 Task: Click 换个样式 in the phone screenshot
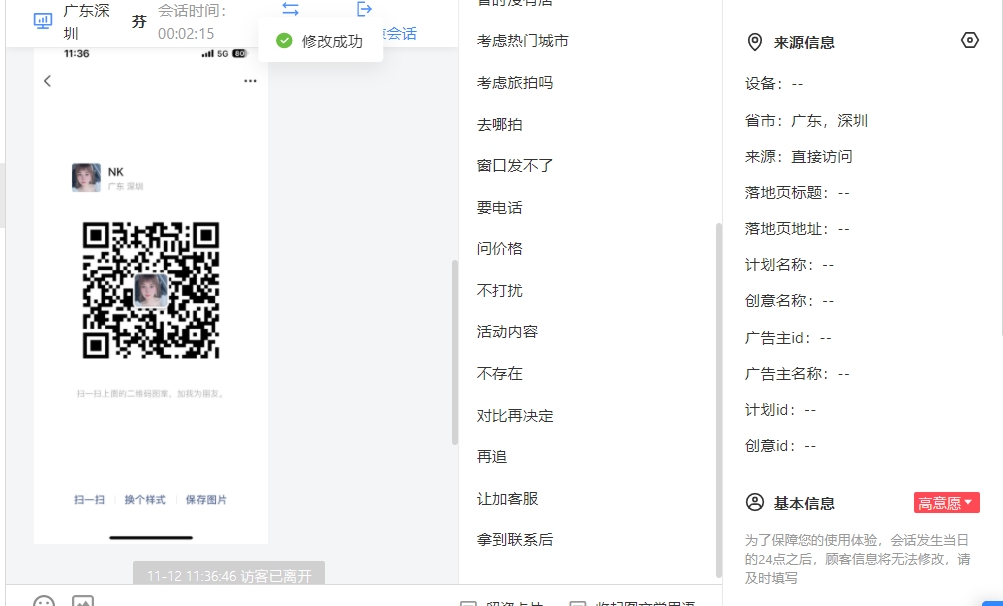coord(145,500)
